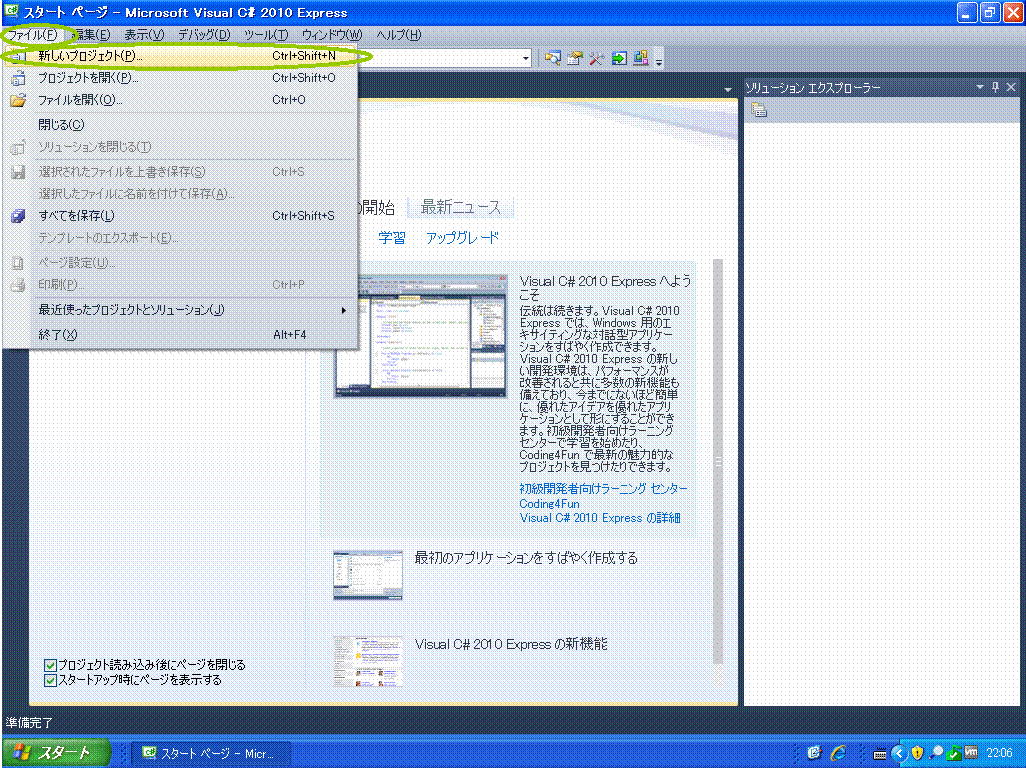Switch to the アップグレード sub-tab

tap(462, 238)
